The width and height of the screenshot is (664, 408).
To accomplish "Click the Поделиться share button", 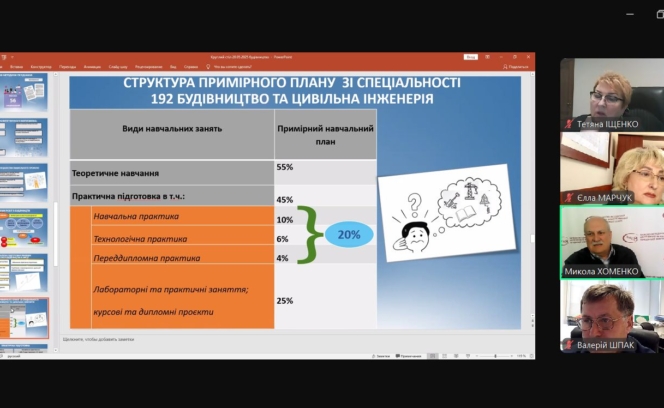I will tap(520, 66).
